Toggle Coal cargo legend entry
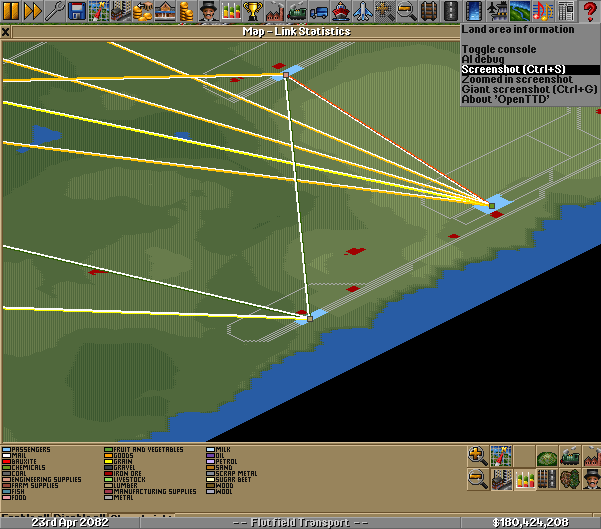The image size is (601, 529). click(x=15, y=473)
